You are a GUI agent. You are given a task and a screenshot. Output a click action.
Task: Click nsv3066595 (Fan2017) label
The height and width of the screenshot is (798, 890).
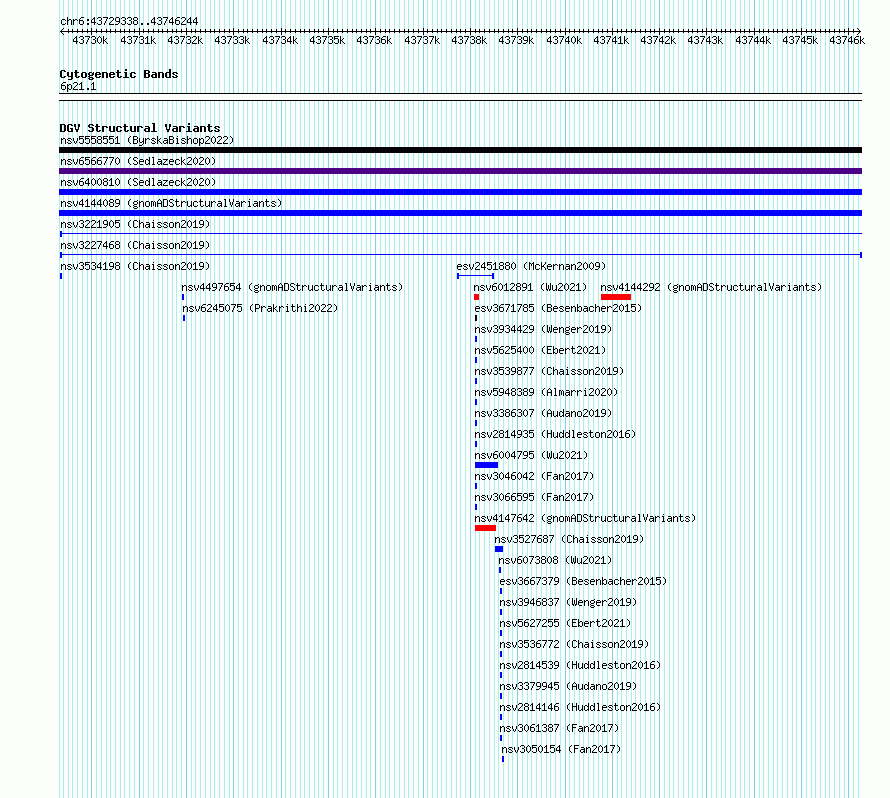534,497
